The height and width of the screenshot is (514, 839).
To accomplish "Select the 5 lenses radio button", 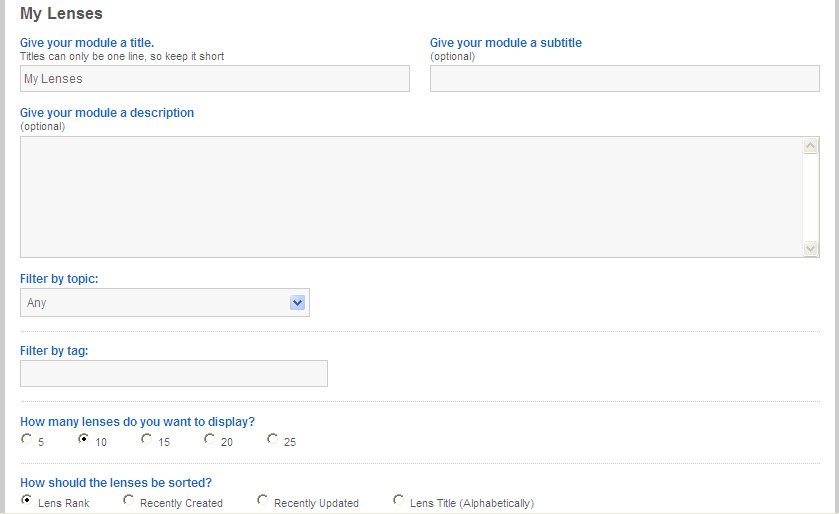I will (x=26, y=439).
